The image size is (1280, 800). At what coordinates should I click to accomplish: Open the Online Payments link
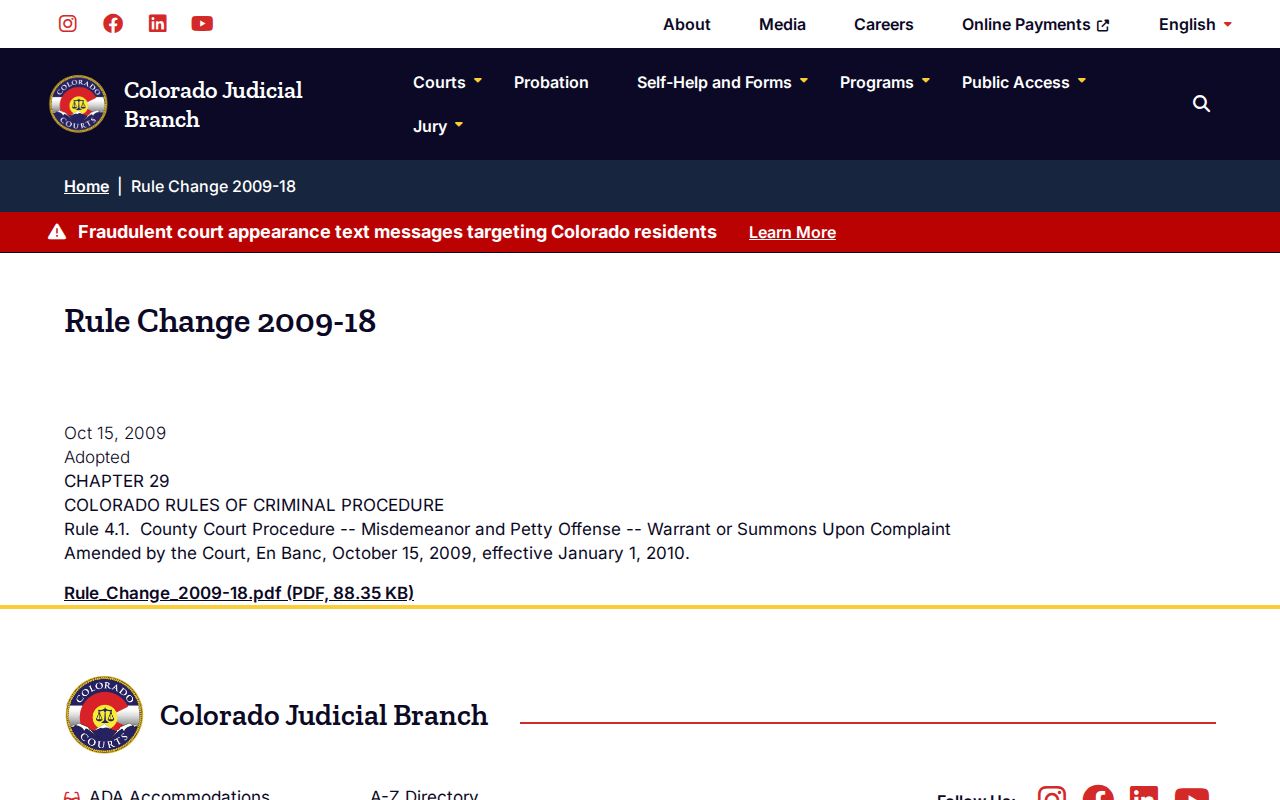(x=1036, y=24)
